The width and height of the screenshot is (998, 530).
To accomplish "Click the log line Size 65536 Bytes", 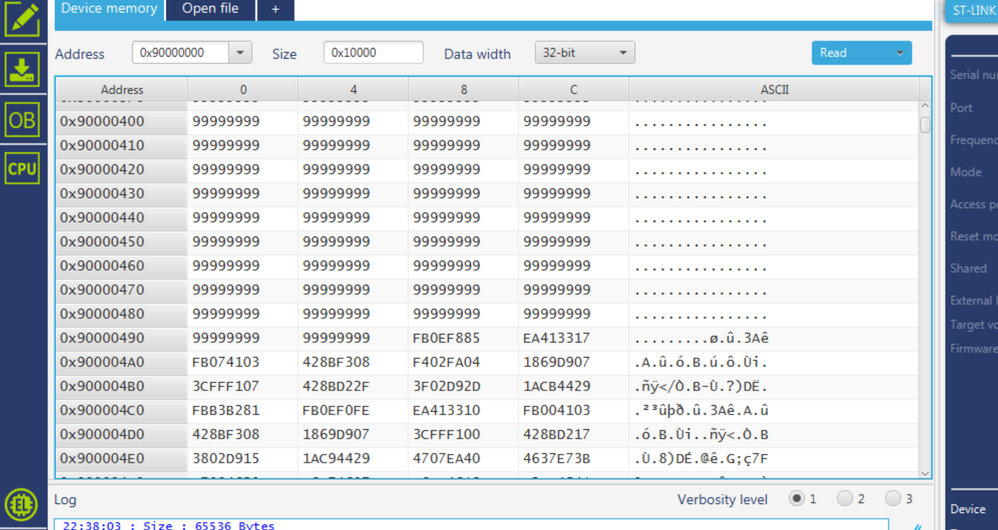I will (x=169, y=526).
